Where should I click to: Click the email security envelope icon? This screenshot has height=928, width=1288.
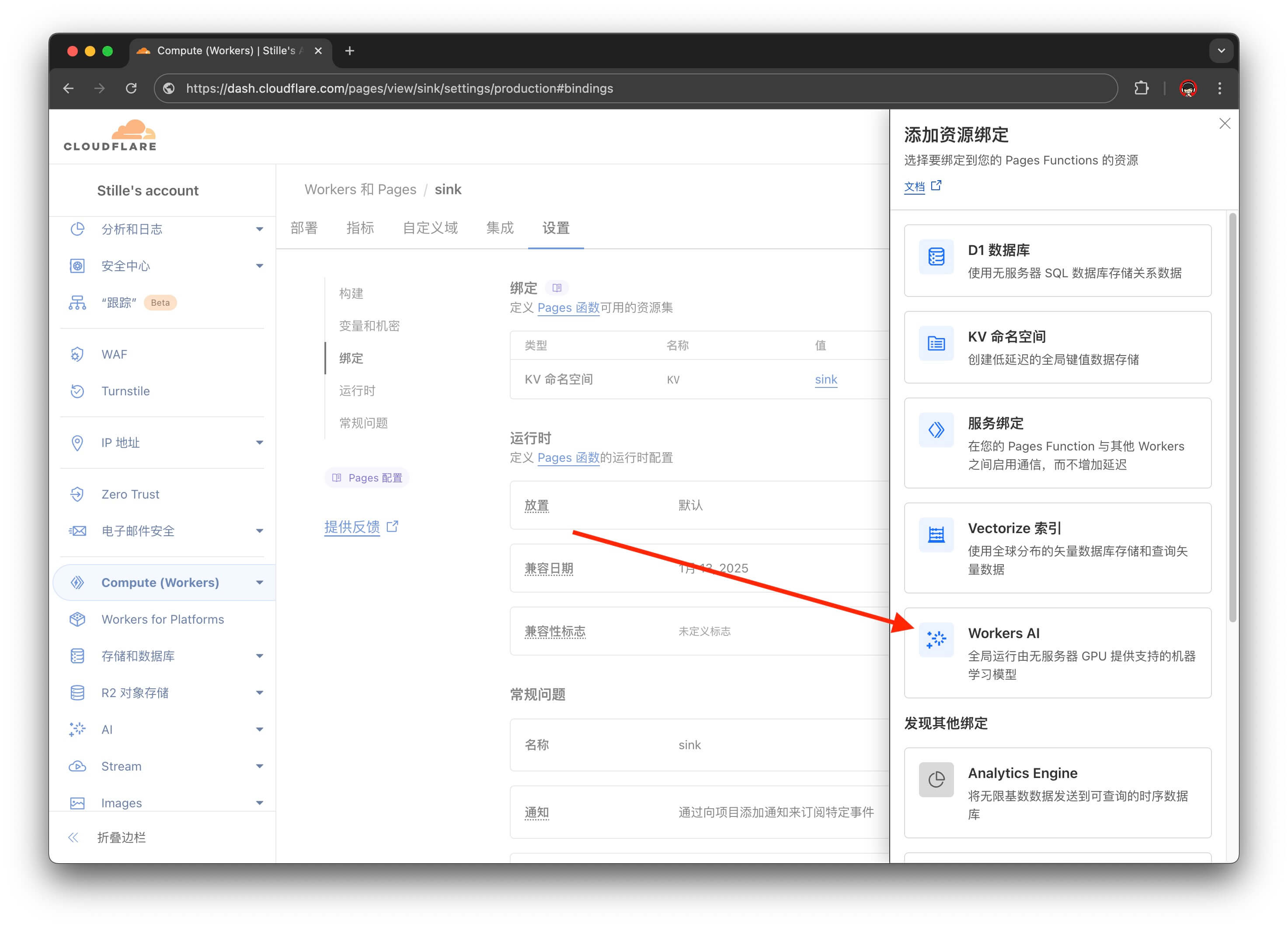click(x=77, y=531)
